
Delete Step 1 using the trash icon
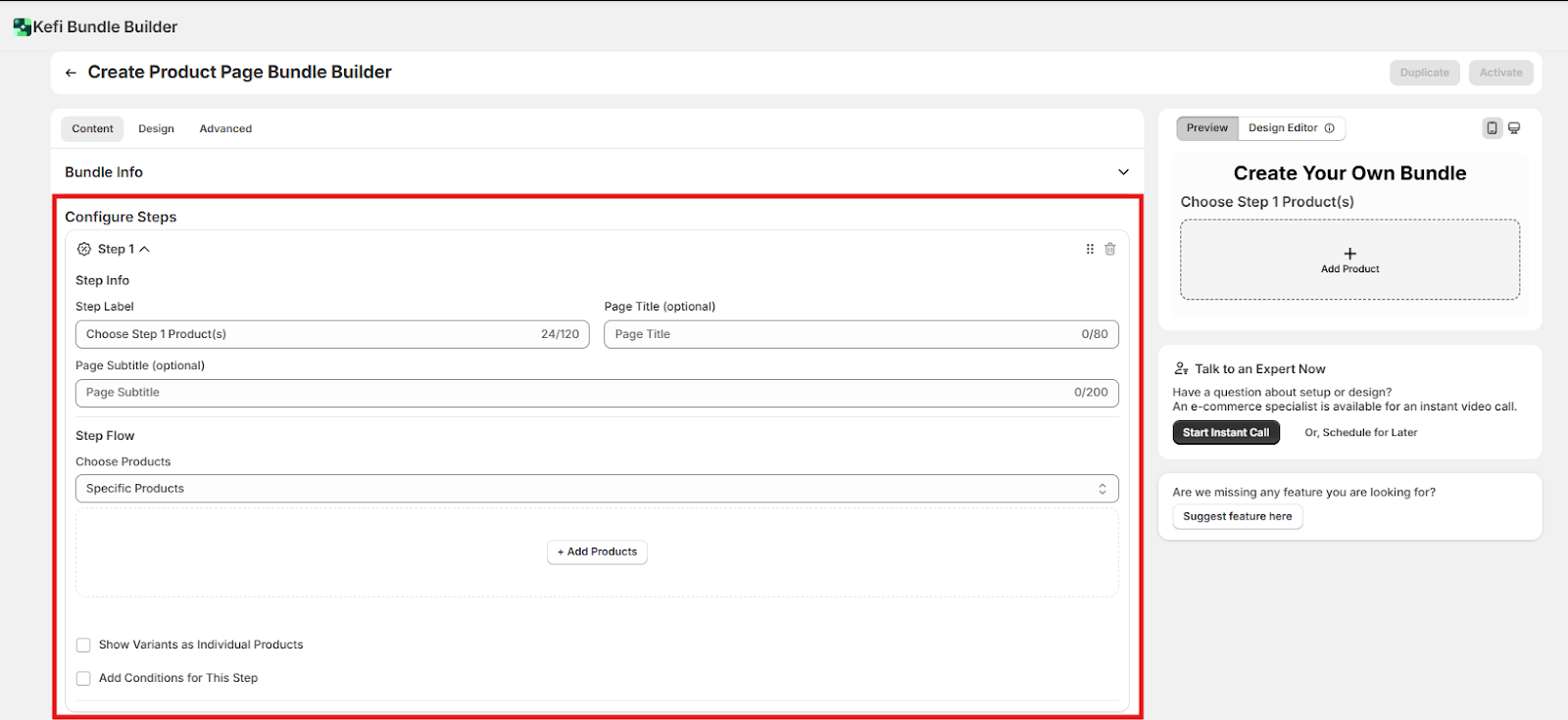pyautogui.click(x=1110, y=249)
